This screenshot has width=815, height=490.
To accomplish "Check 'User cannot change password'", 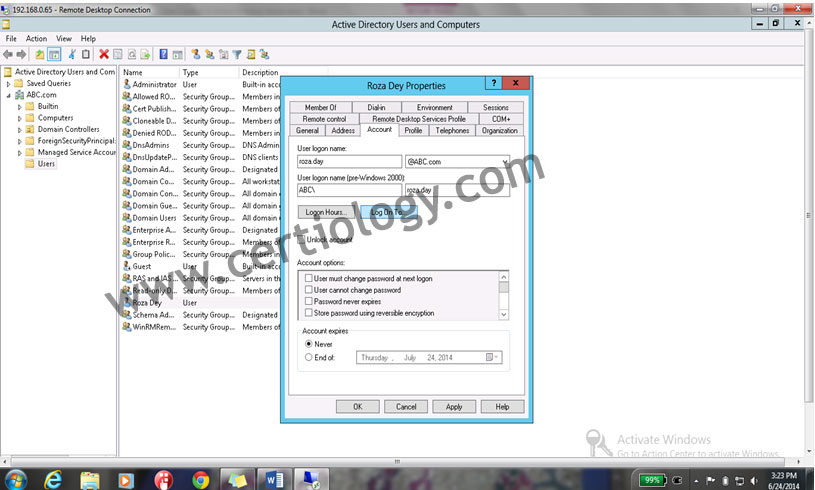I will click(x=308, y=289).
